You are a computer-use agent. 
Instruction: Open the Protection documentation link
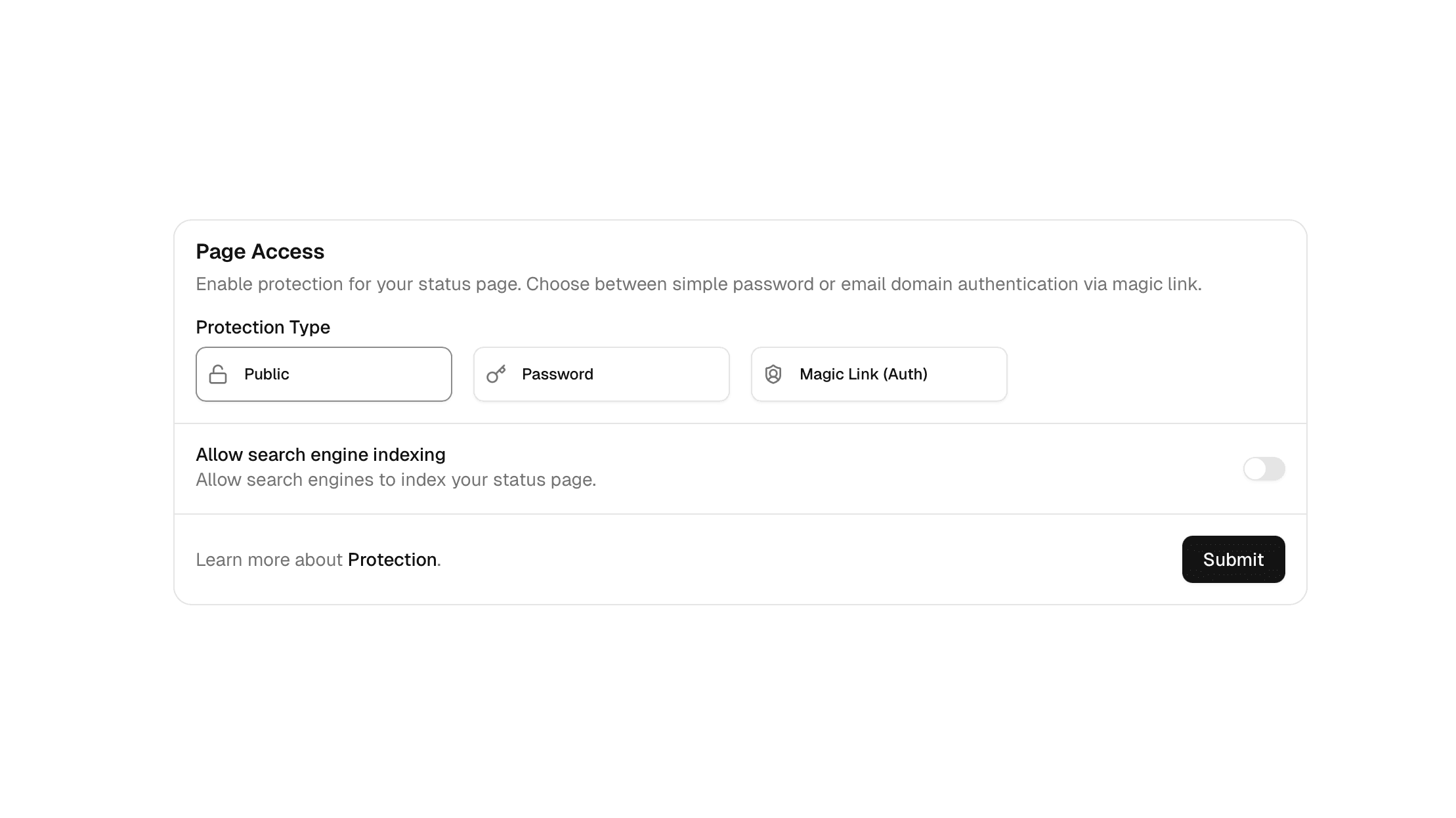click(x=392, y=559)
